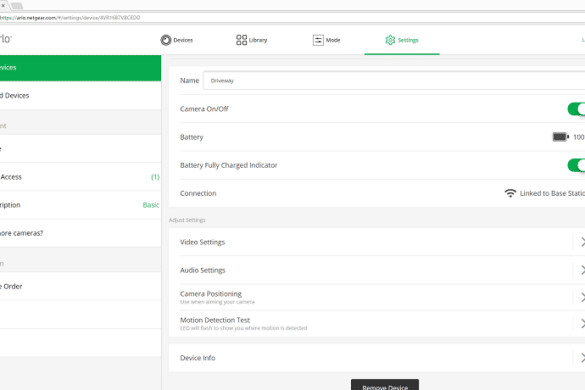Switch to the Mode tab label
The width and height of the screenshot is (585, 390).
pyautogui.click(x=333, y=40)
